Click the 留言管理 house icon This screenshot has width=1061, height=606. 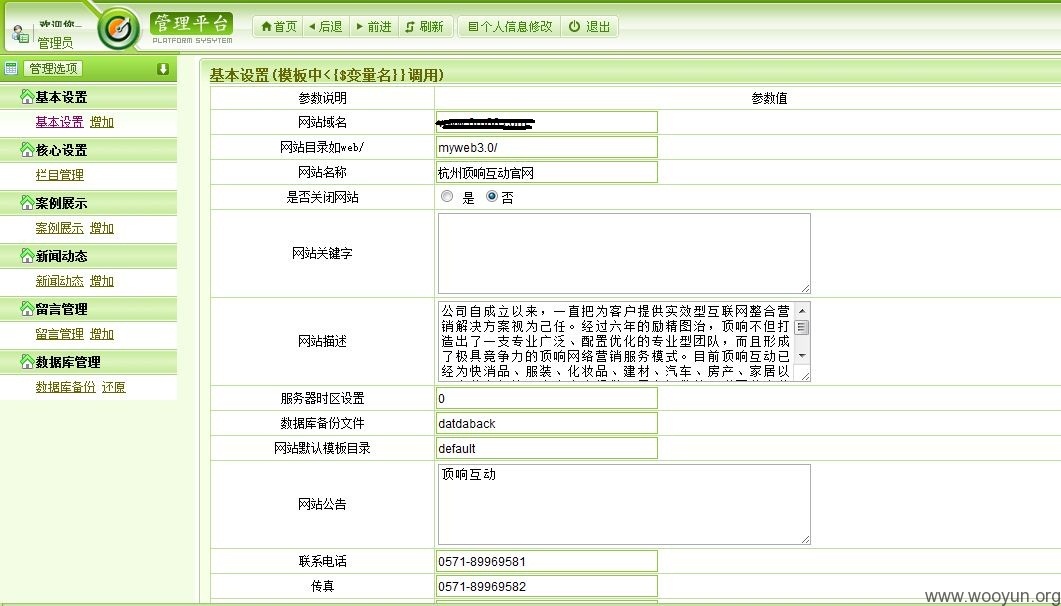pos(26,308)
